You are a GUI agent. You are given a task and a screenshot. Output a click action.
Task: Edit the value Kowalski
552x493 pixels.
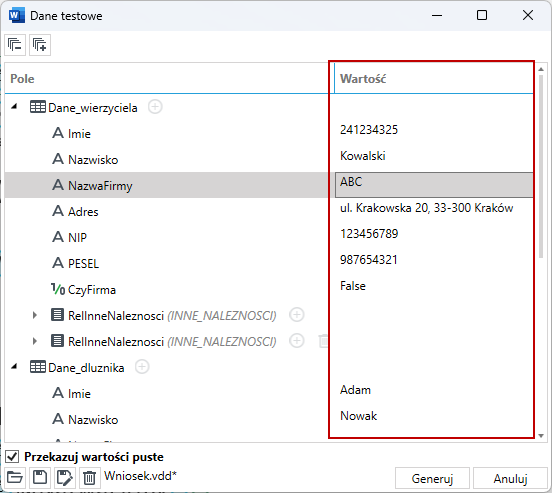[363, 156]
